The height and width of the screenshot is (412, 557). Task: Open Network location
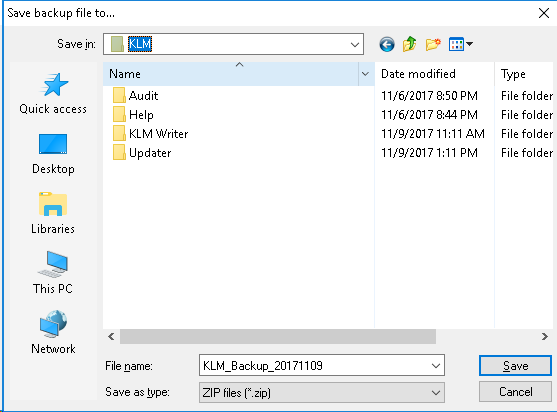coord(53,333)
